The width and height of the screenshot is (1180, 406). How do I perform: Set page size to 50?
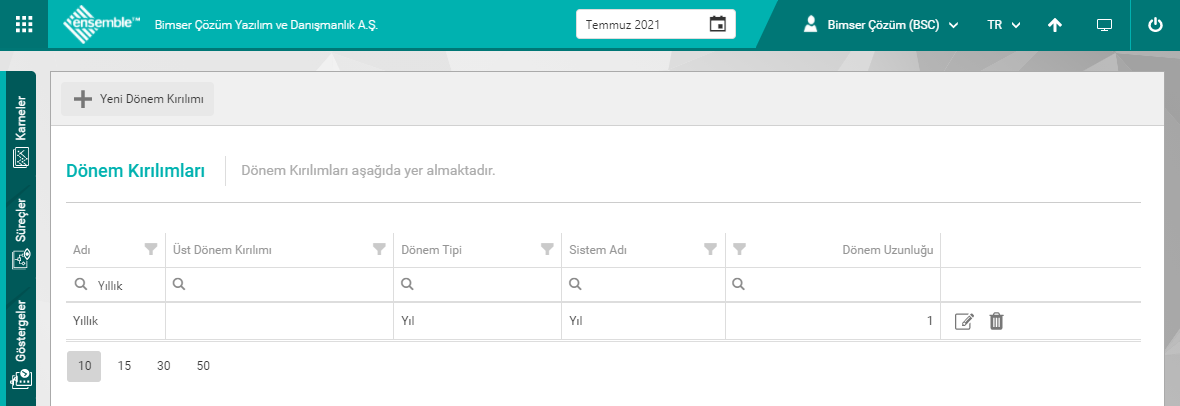coord(203,366)
